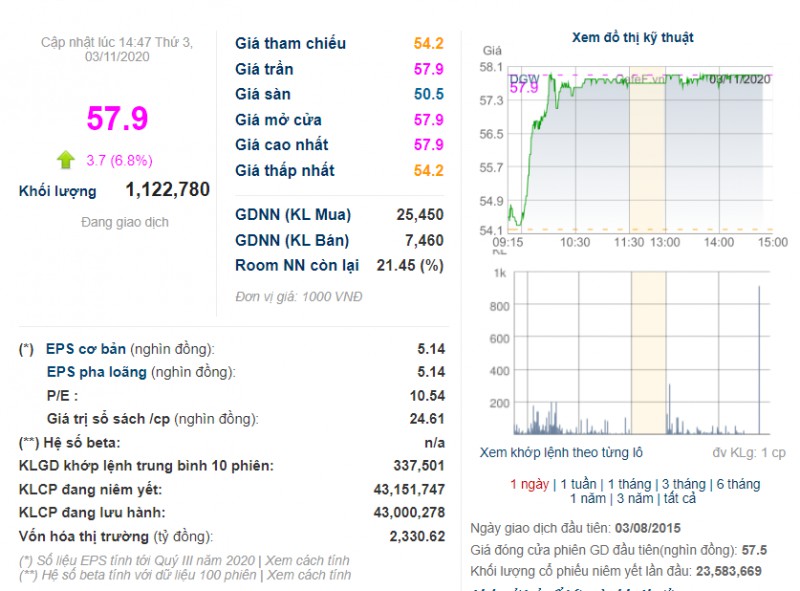800x591 pixels.
Task: Open 'Xem cách tính' for beta coefficient
Action: click(x=309, y=575)
